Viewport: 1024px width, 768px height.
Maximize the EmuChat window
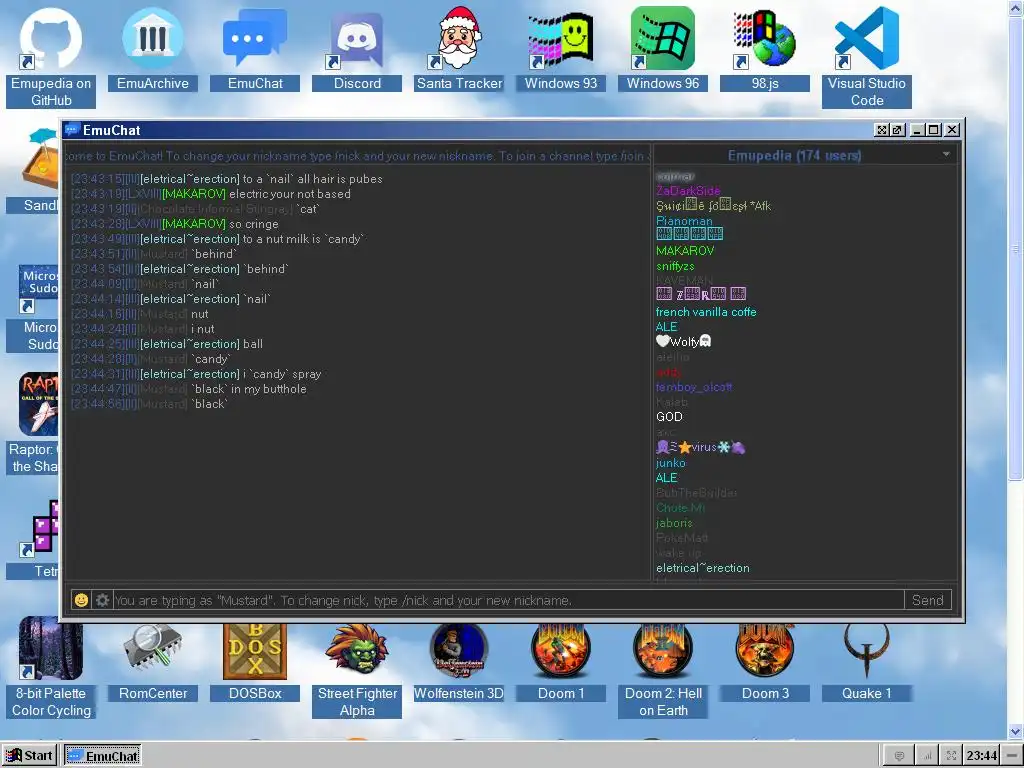coord(935,130)
